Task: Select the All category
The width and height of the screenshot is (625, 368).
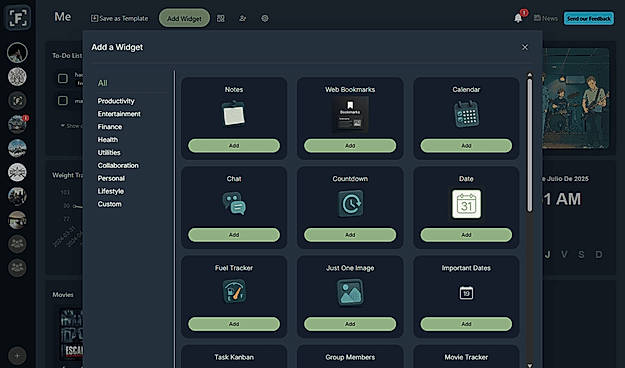Action: (x=102, y=83)
